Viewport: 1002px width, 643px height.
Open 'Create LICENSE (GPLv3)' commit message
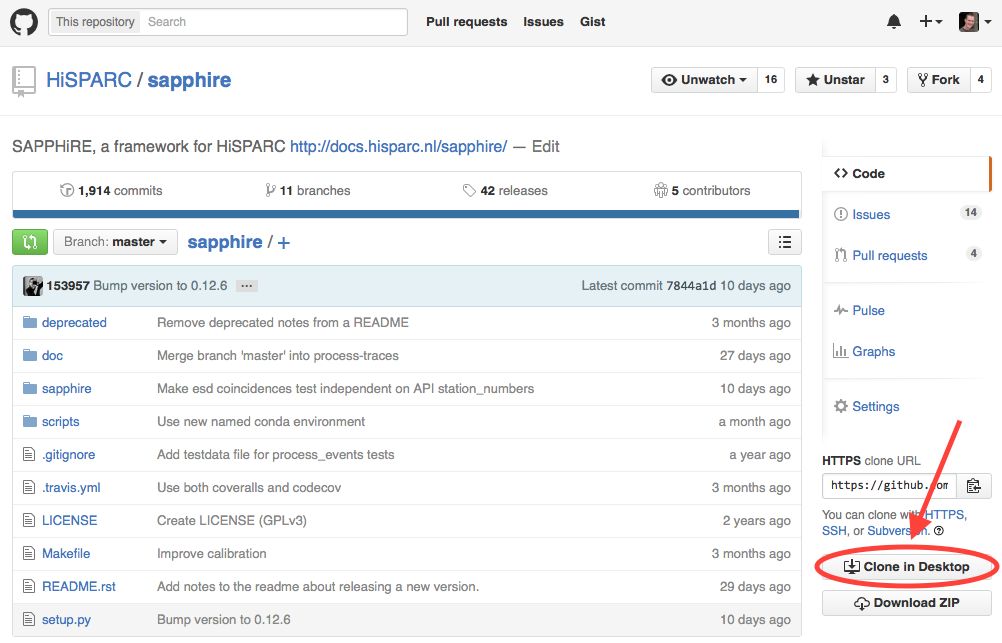point(232,520)
